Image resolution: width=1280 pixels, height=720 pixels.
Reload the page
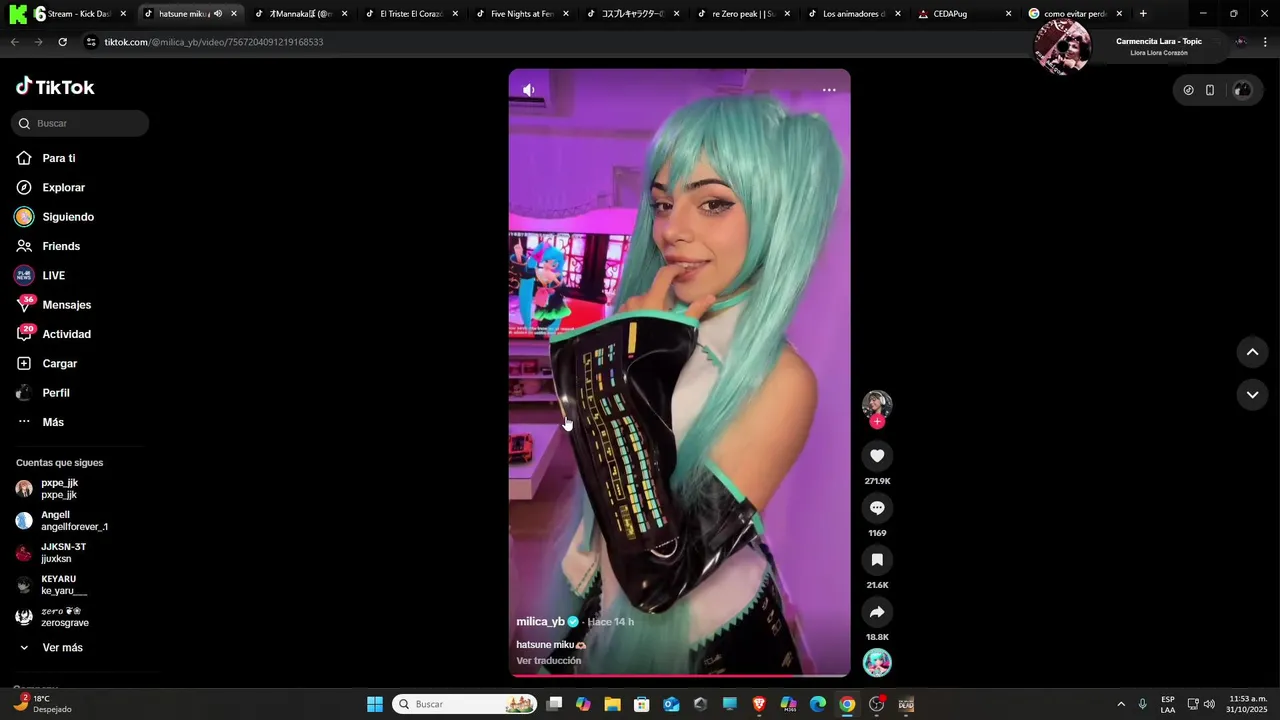pyautogui.click(x=62, y=42)
